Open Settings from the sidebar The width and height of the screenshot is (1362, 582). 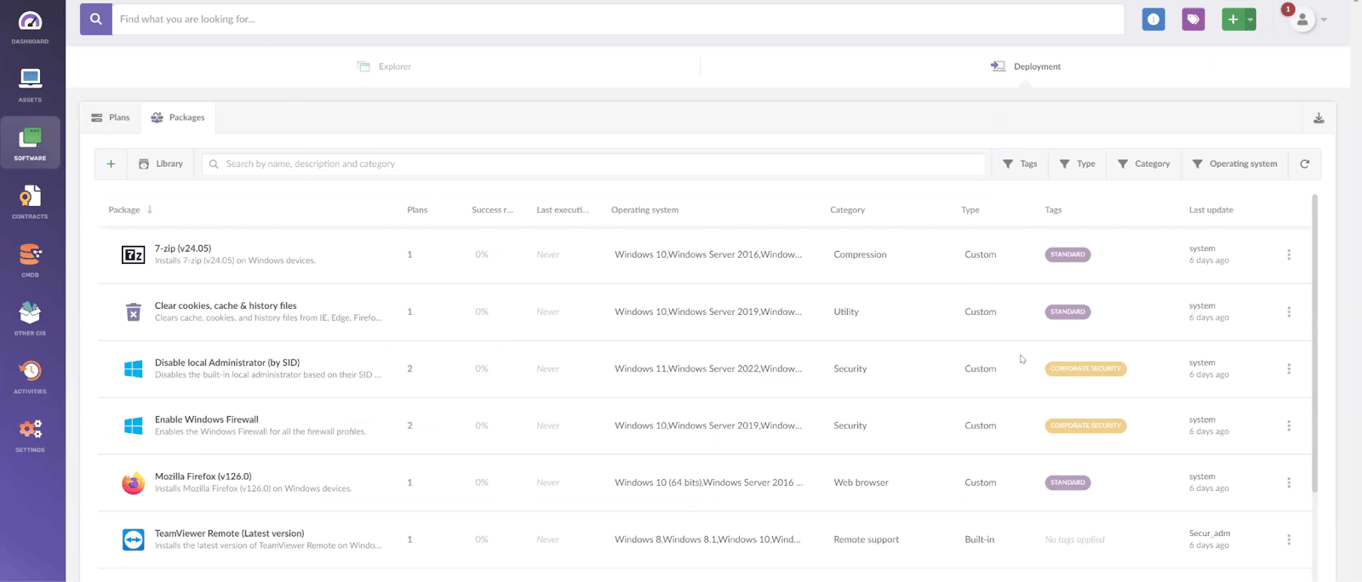tap(30, 432)
